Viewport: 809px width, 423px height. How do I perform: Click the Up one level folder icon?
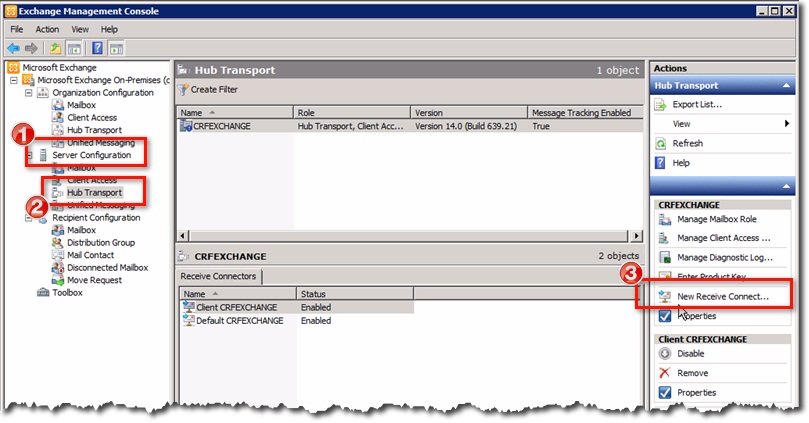(x=55, y=48)
